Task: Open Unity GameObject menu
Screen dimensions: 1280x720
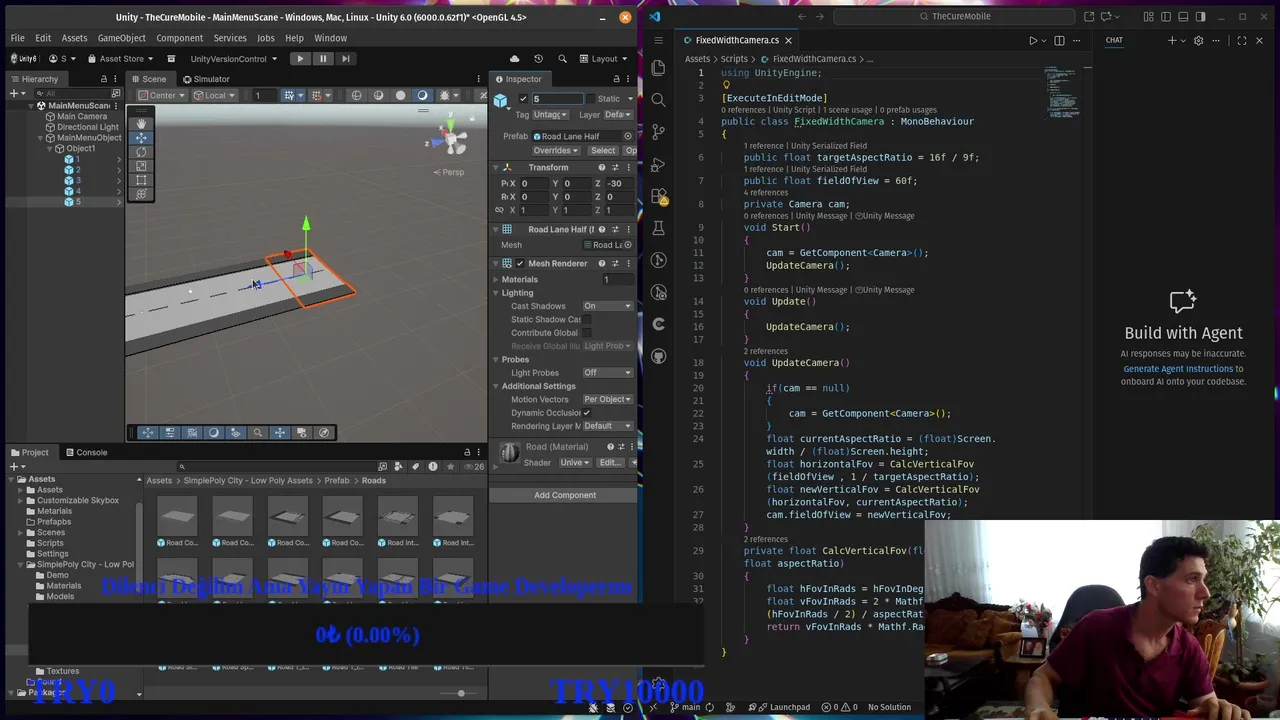Action: (x=122, y=38)
